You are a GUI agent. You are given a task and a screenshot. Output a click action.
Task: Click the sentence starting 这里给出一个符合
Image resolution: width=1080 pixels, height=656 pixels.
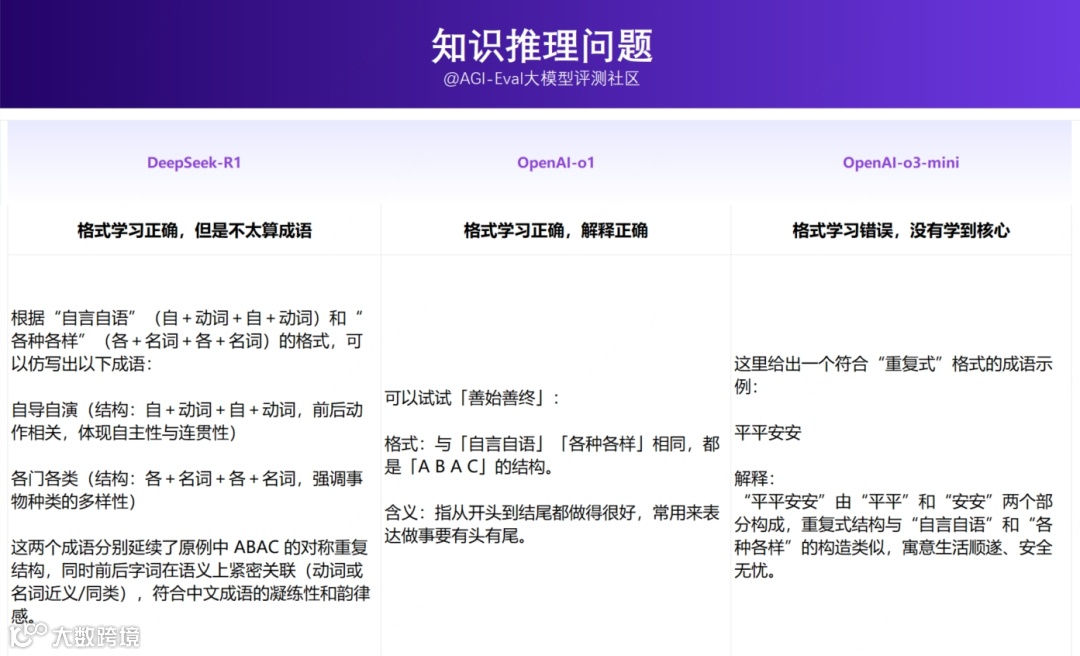point(893,375)
